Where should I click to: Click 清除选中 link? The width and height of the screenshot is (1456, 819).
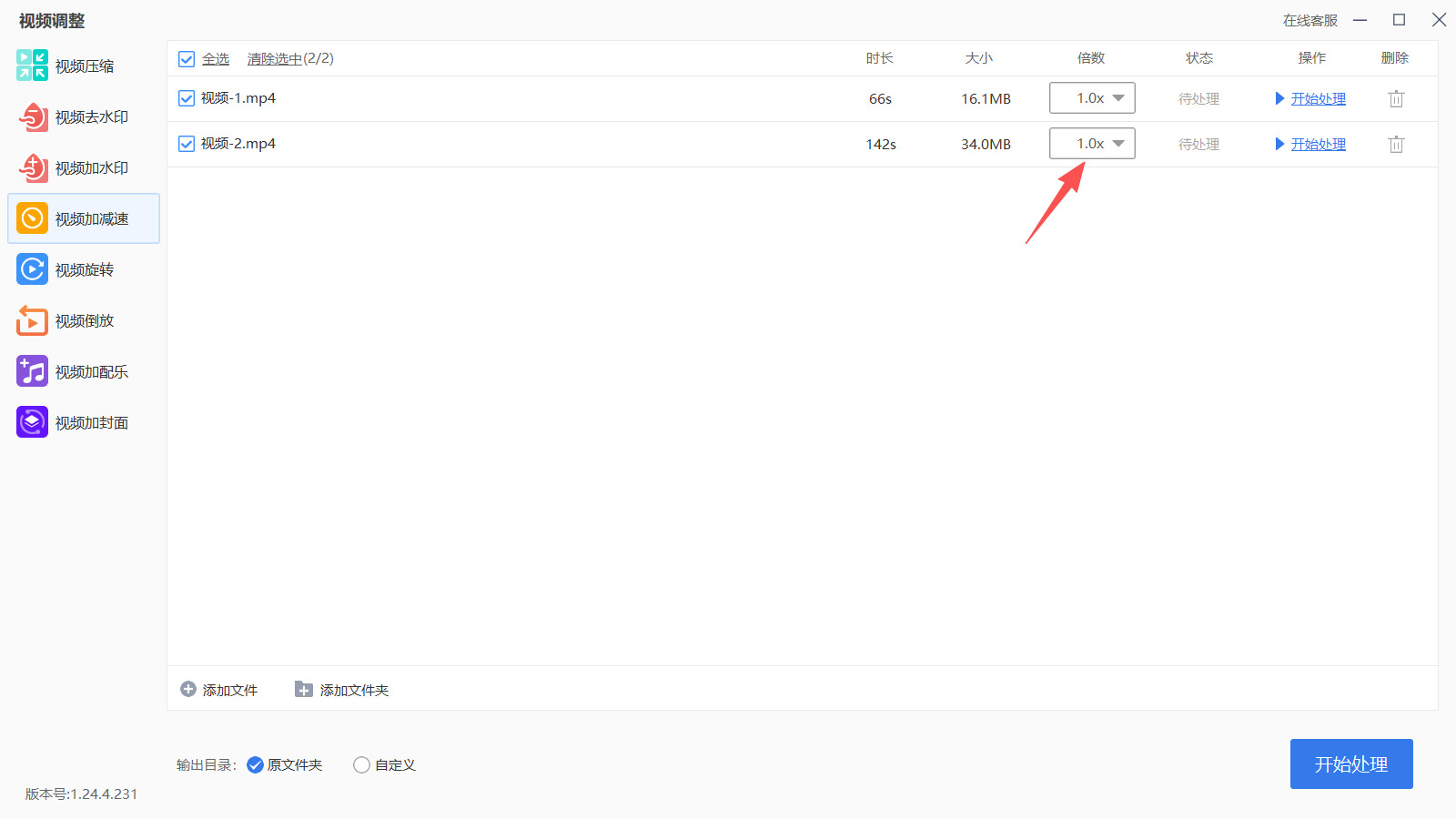[275, 59]
